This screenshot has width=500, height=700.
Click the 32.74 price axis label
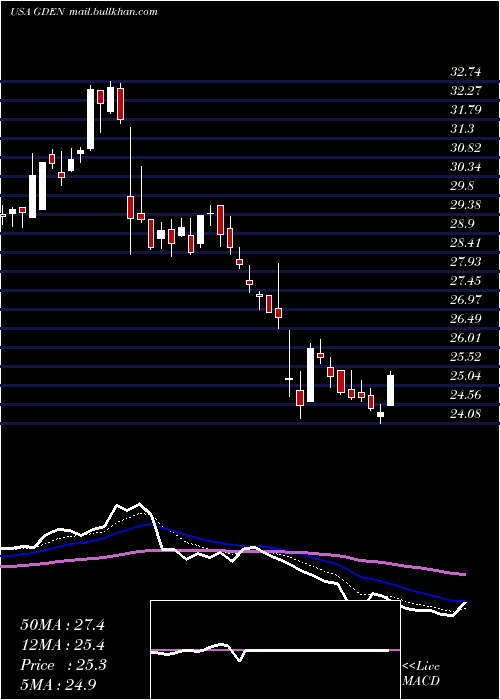(466, 72)
